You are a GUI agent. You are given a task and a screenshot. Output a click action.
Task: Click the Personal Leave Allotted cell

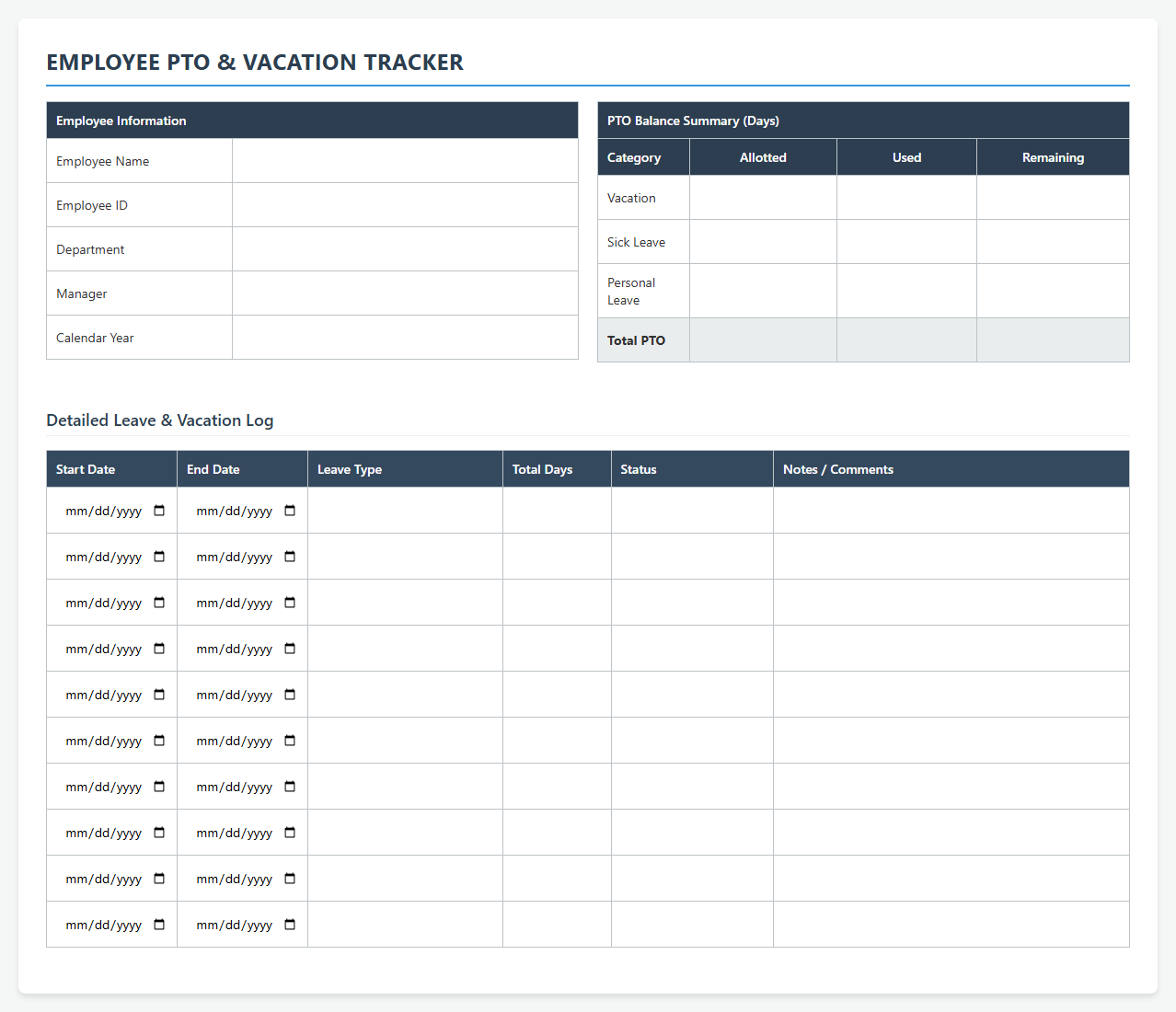763,291
